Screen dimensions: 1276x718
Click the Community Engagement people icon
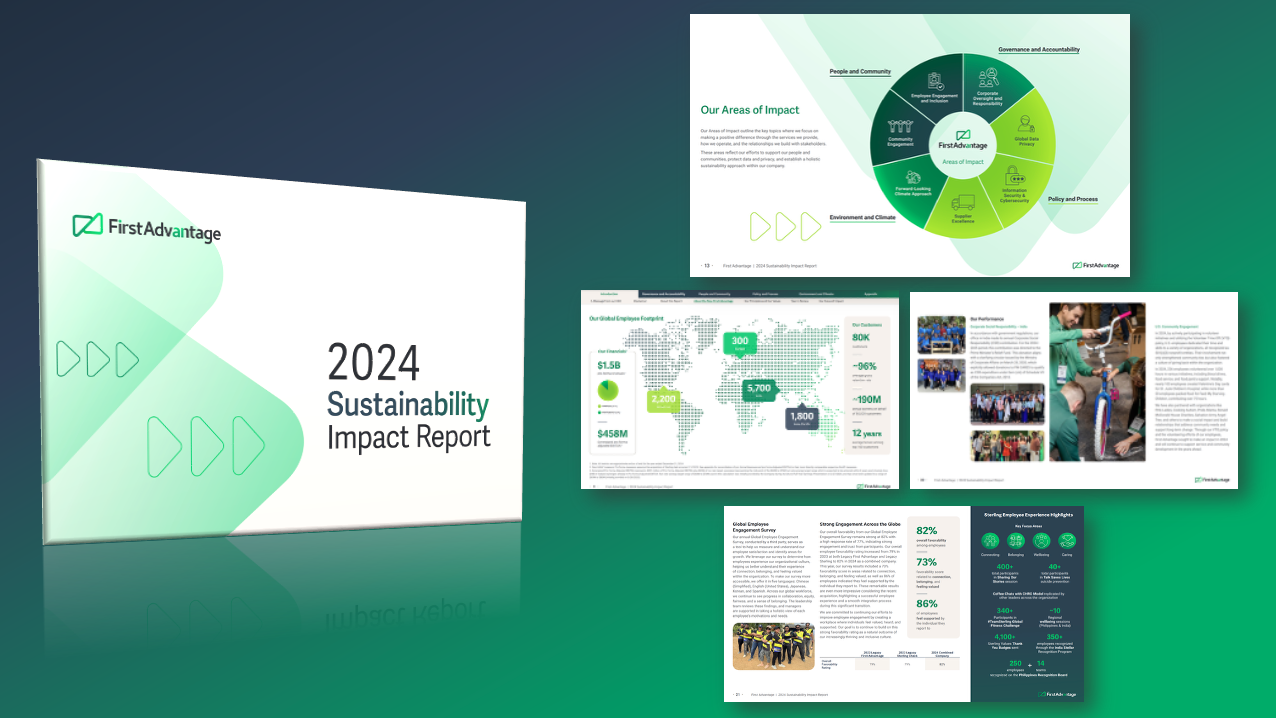coord(902,127)
